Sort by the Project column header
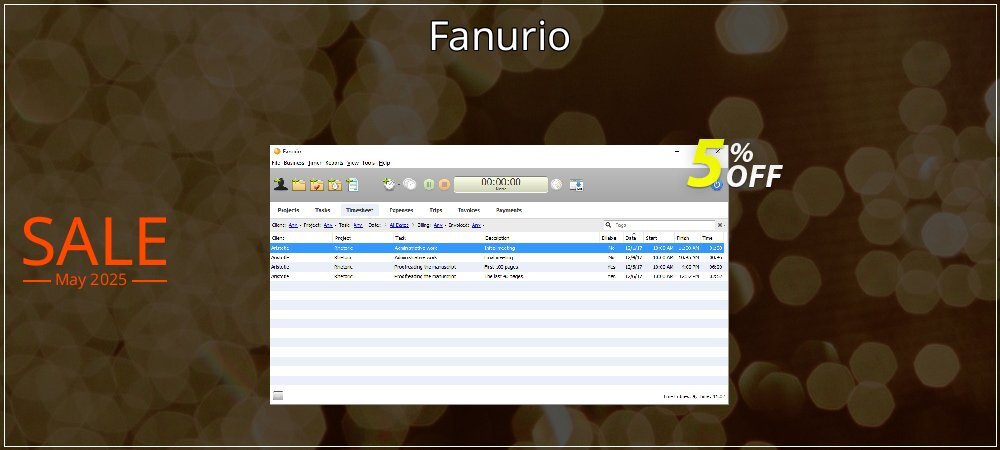The image size is (1000, 450). tap(363, 238)
